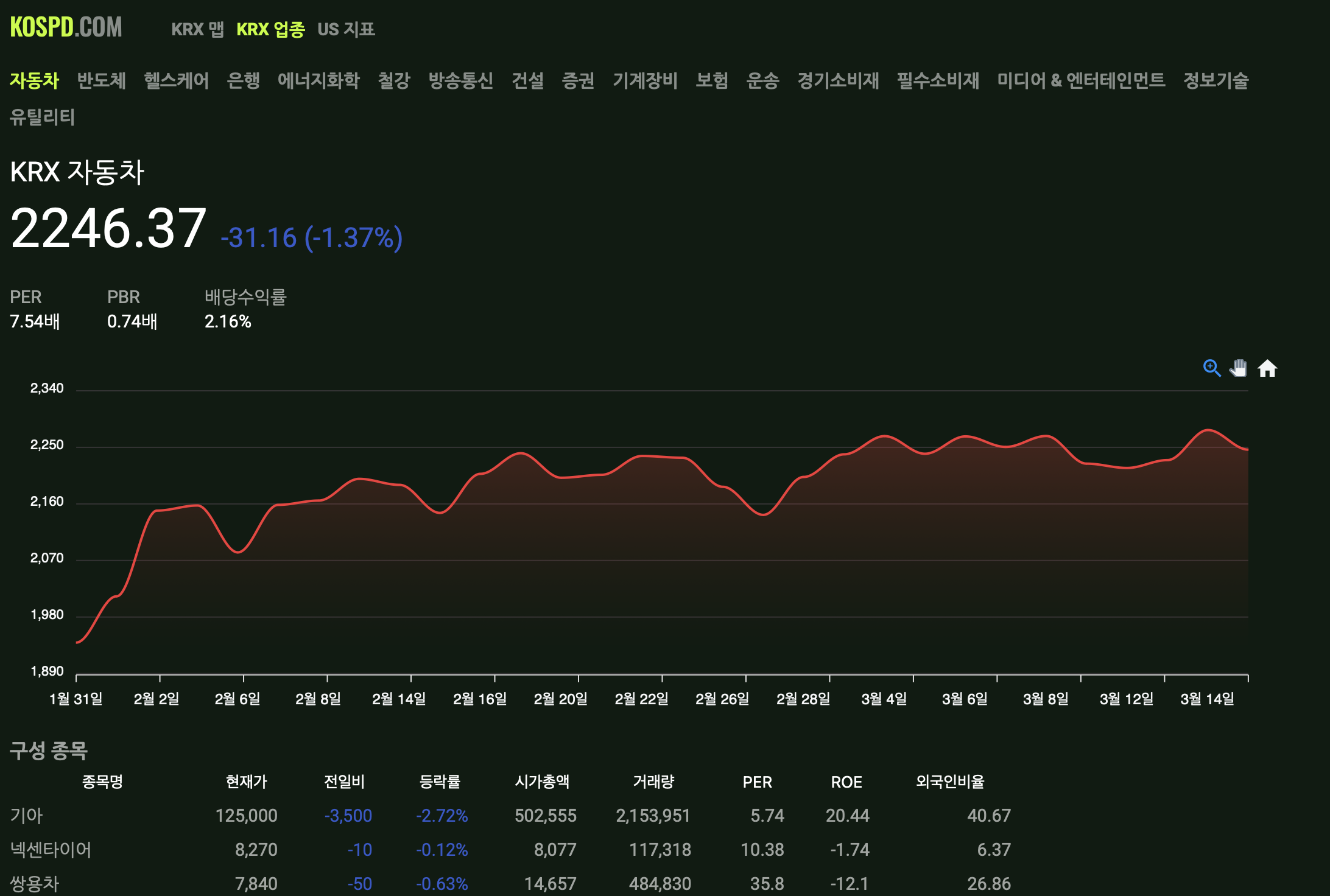Select the 유틸리티 sector
1330x896 pixels.
tap(42, 117)
